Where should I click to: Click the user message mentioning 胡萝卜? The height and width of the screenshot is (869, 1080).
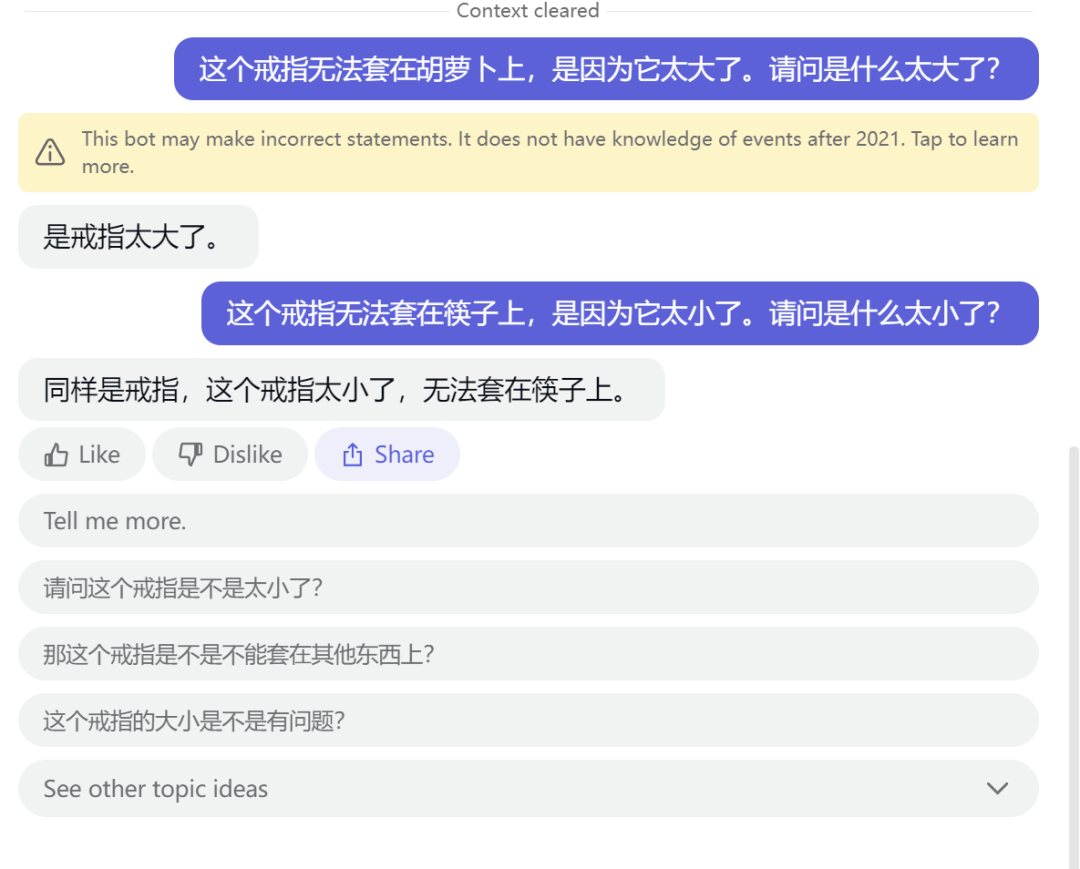click(606, 69)
